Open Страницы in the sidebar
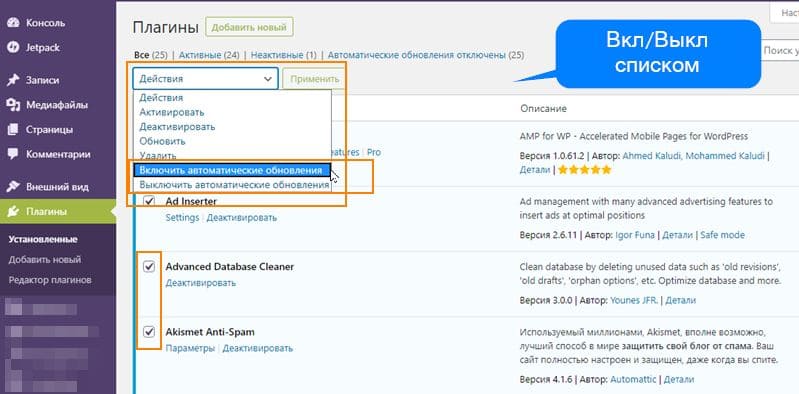Viewport: 799px width, 394px height. [49, 129]
